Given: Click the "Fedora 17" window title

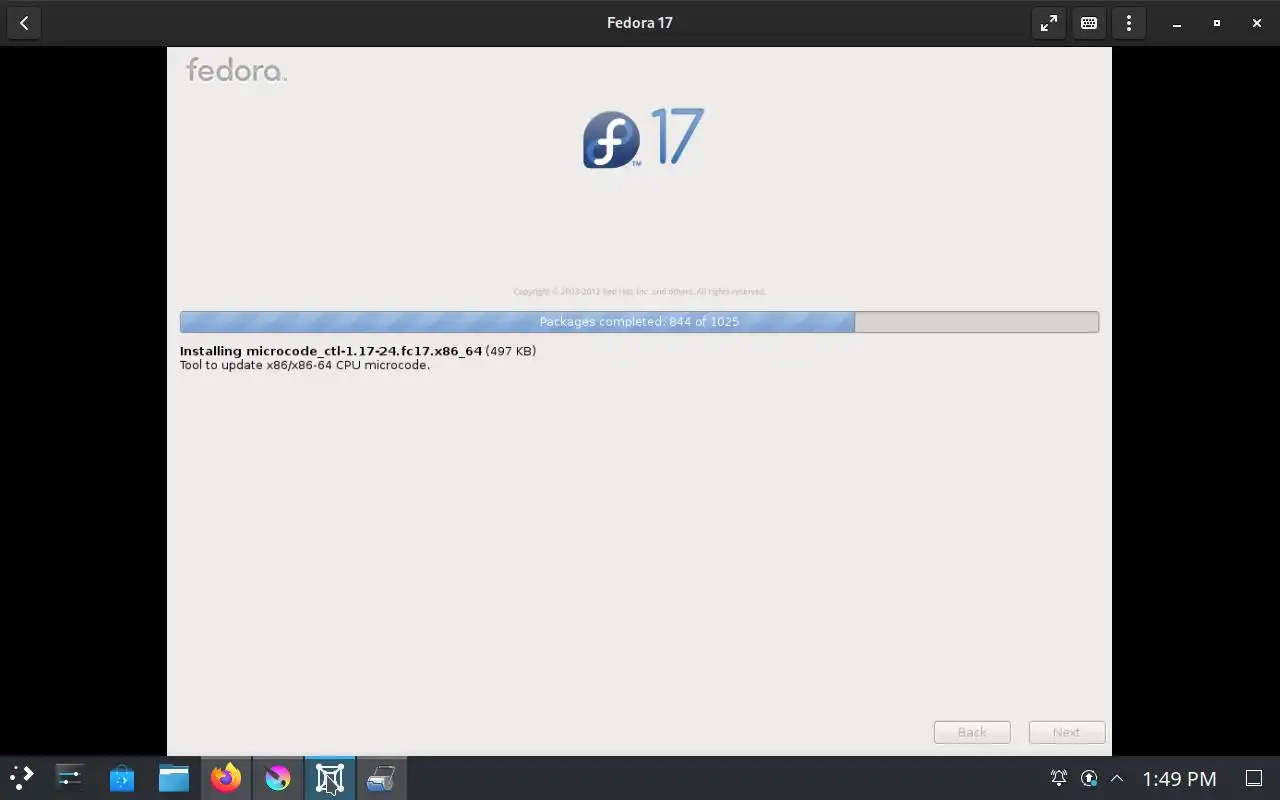Looking at the screenshot, I should [x=640, y=23].
